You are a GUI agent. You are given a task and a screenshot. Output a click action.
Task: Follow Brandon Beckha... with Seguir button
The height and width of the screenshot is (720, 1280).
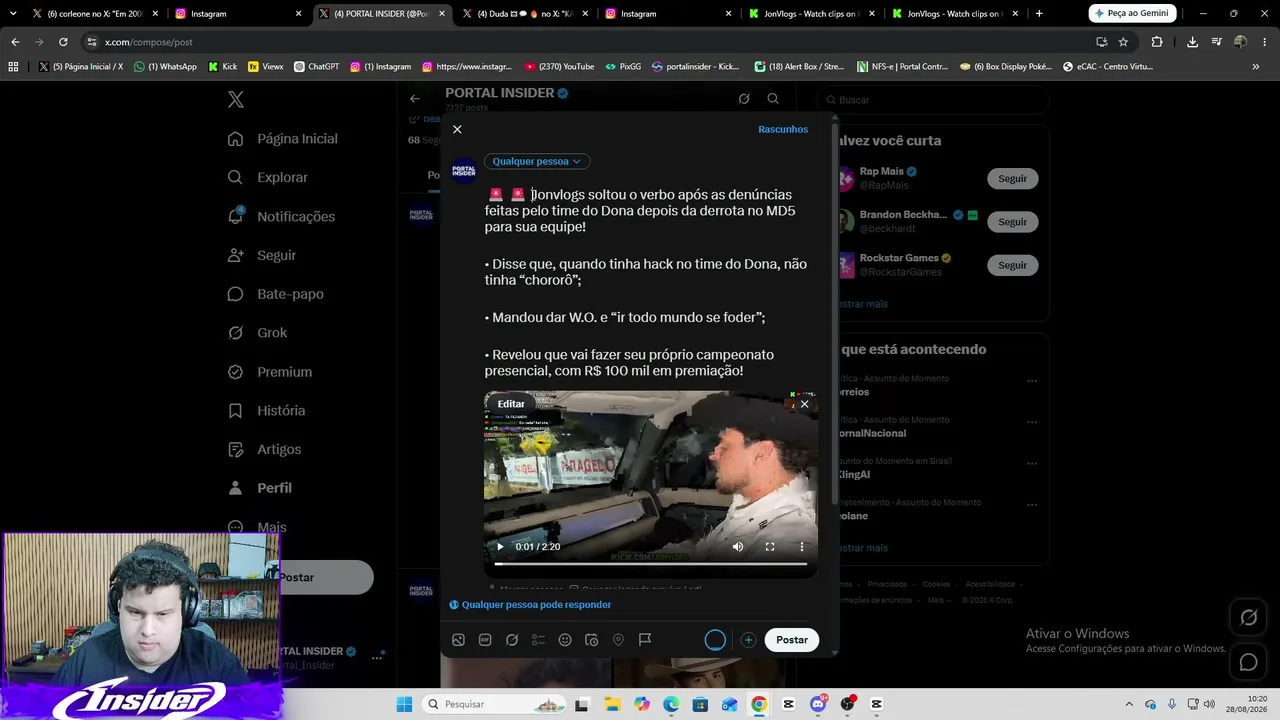click(x=1012, y=221)
